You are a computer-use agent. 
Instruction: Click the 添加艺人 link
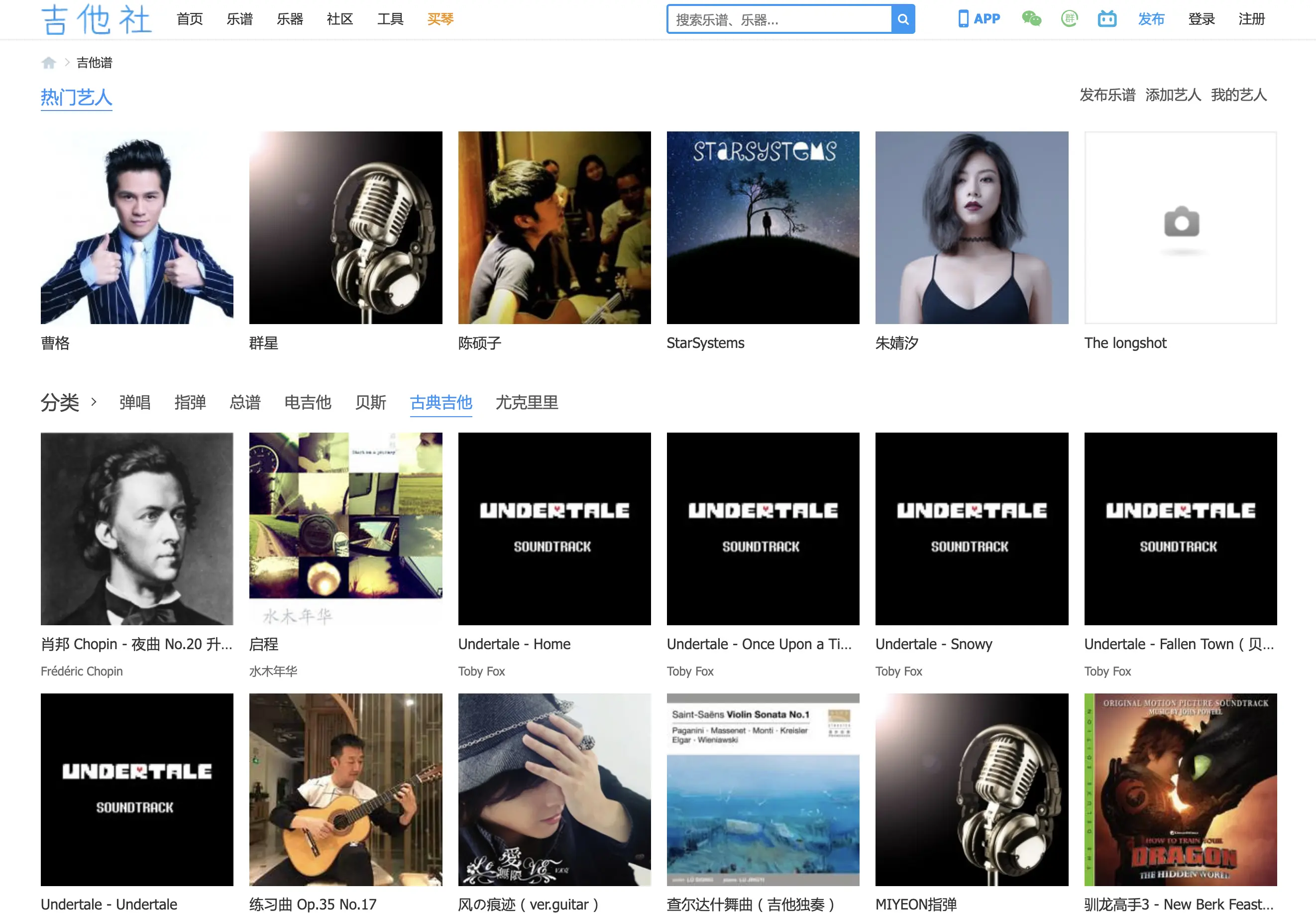1173,95
